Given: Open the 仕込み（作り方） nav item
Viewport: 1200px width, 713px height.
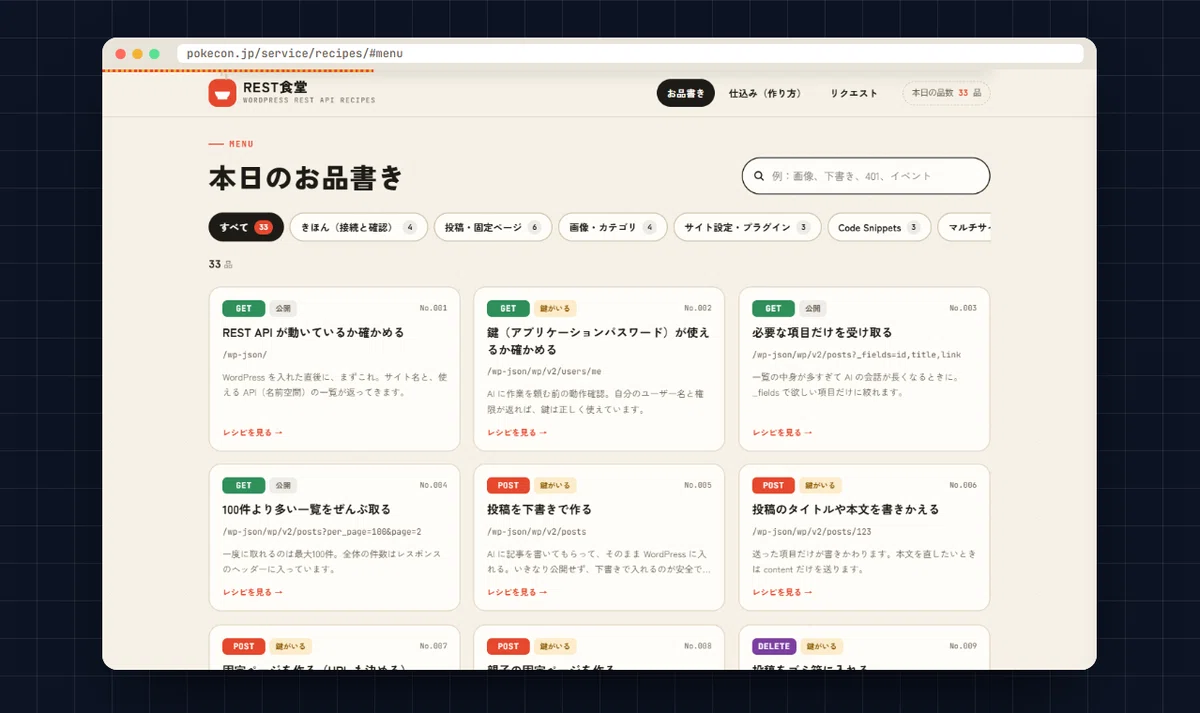Looking at the screenshot, I should 765,93.
